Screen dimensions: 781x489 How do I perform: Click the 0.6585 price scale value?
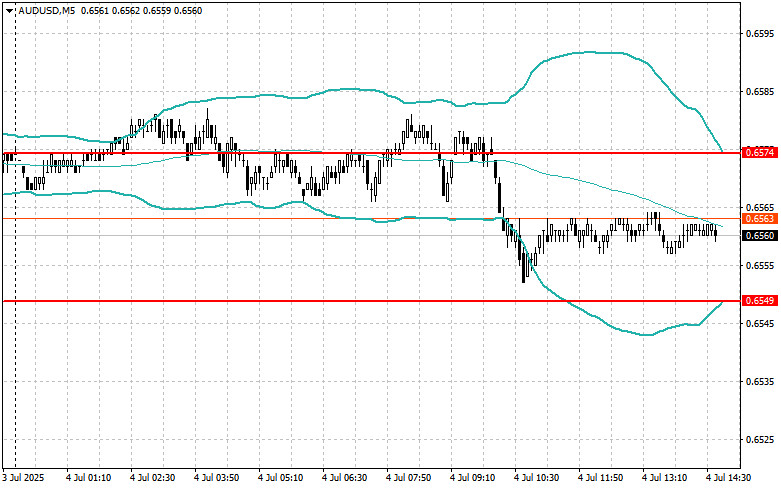tap(760, 92)
